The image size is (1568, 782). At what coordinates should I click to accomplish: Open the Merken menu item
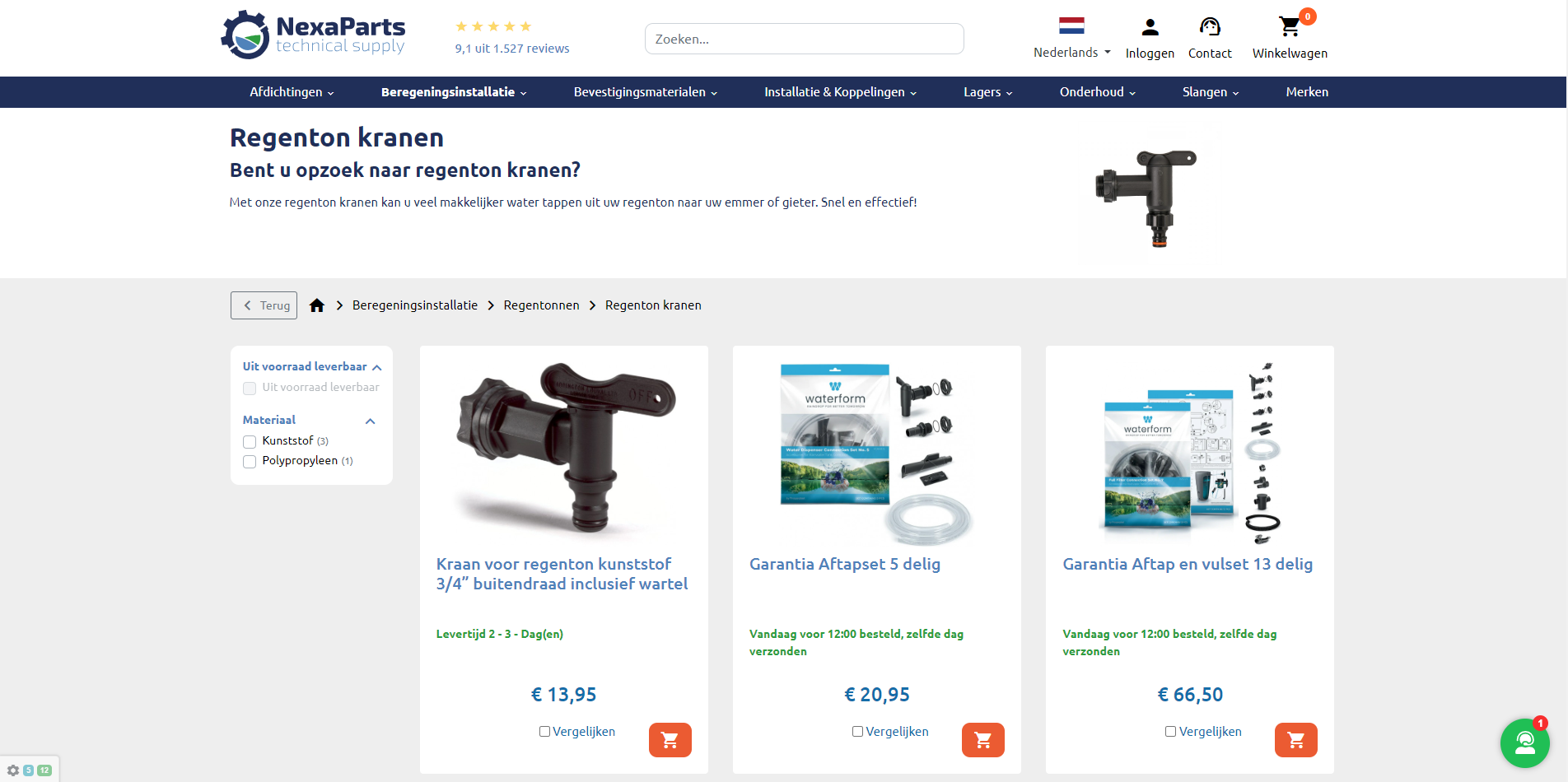click(x=1307, y=92)
